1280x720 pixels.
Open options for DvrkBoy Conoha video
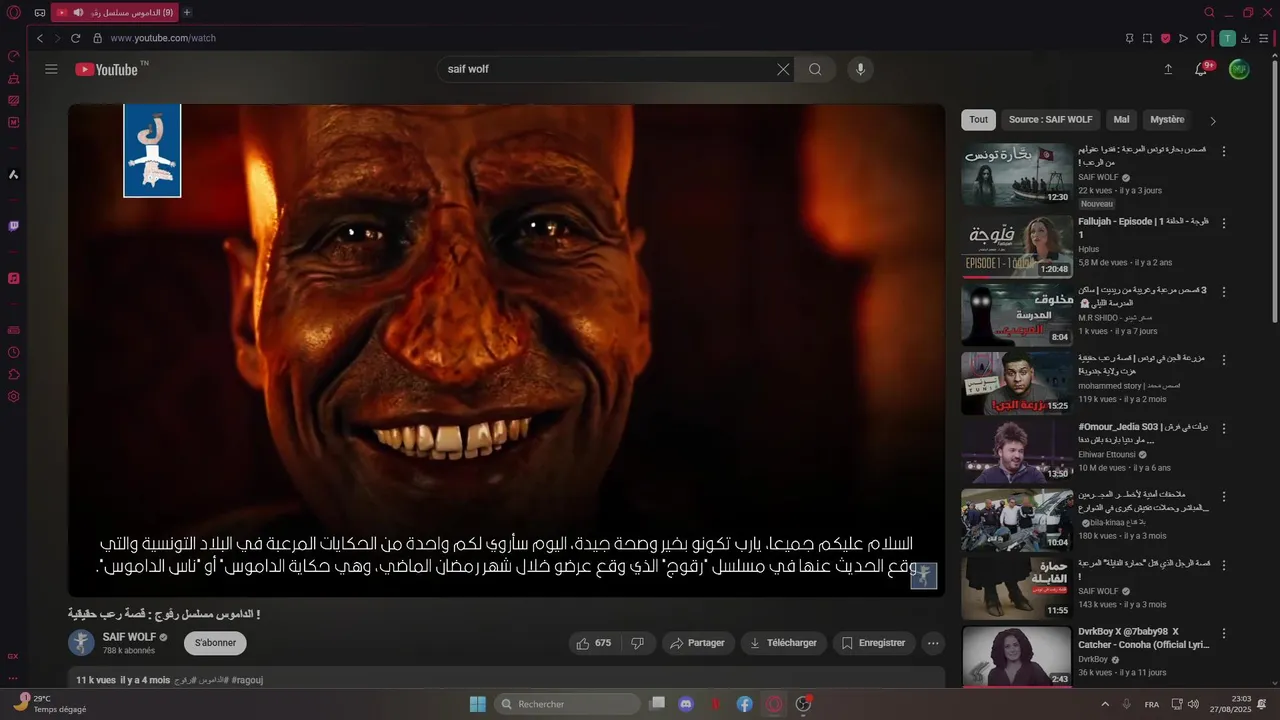pyautogui.click(x=1223, y=634)
